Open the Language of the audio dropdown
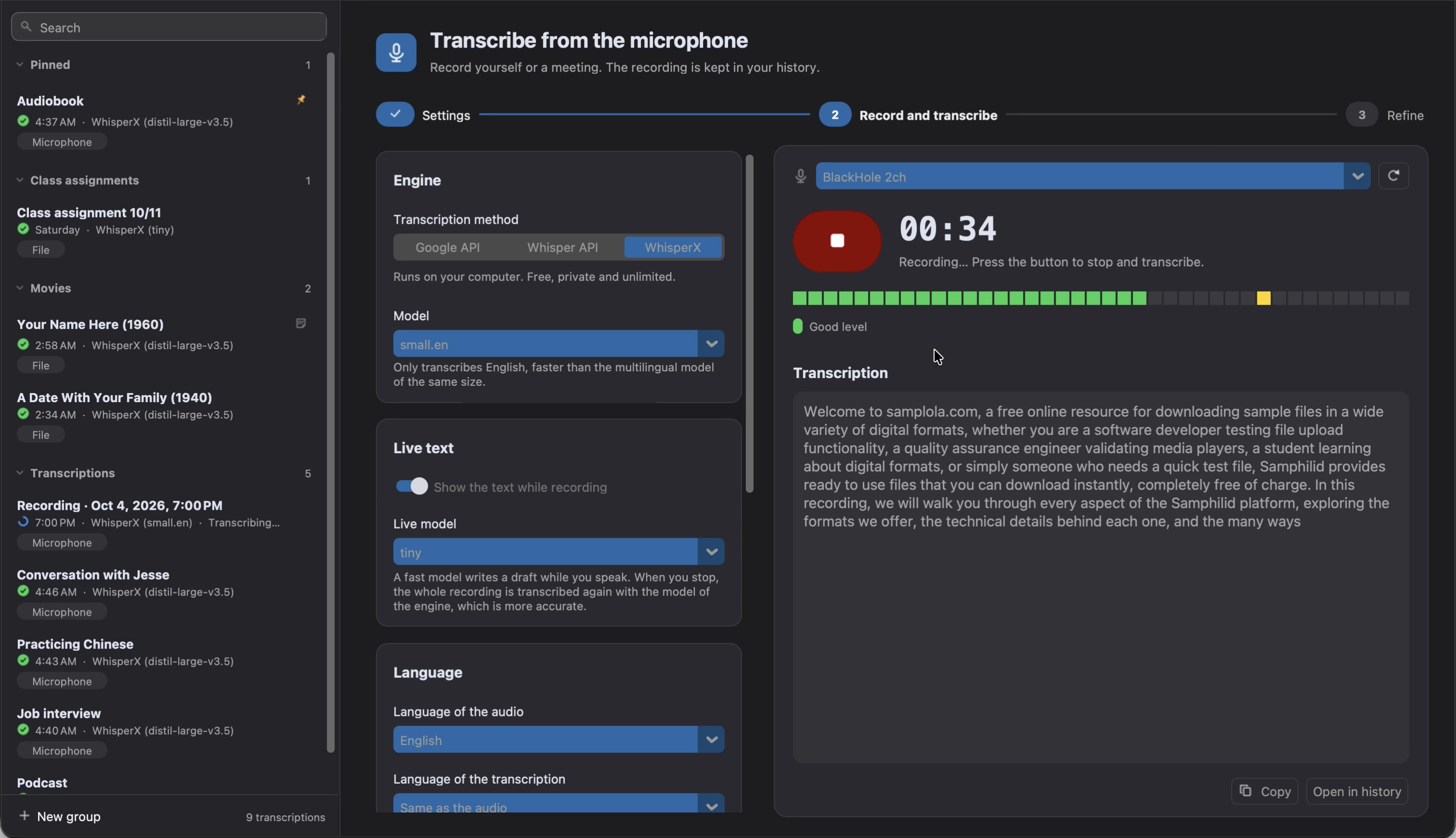Image resolution: width=1456 pixels, height=838 pixels. pos(559,739)
